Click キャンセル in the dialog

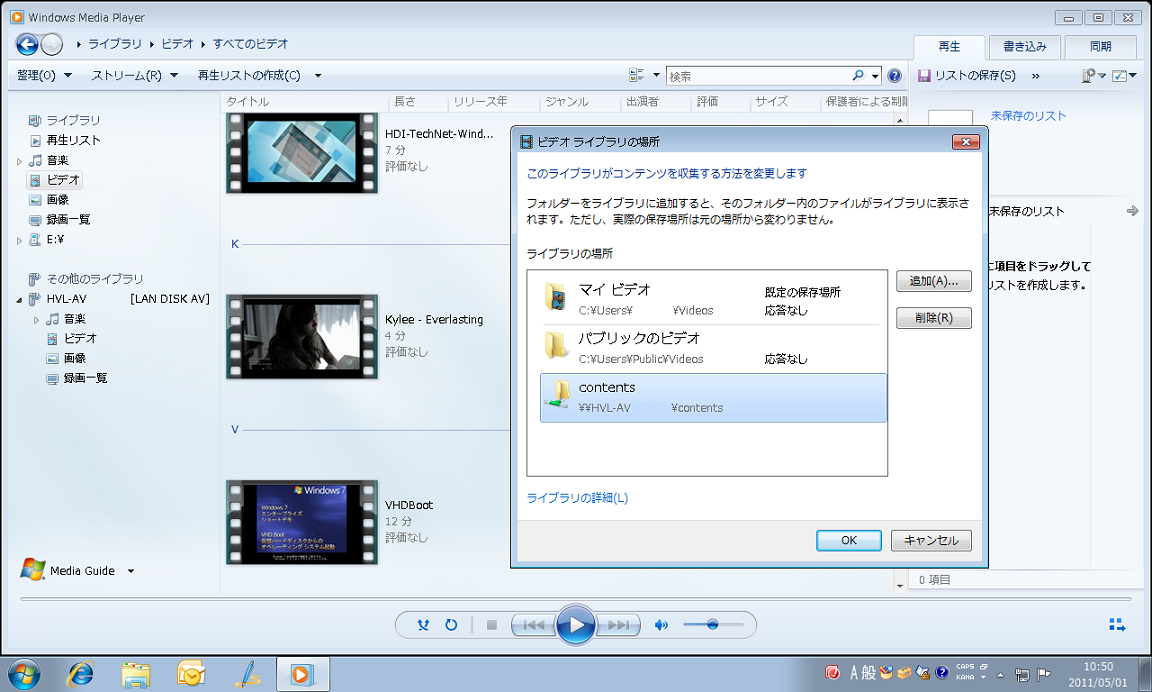931,540
